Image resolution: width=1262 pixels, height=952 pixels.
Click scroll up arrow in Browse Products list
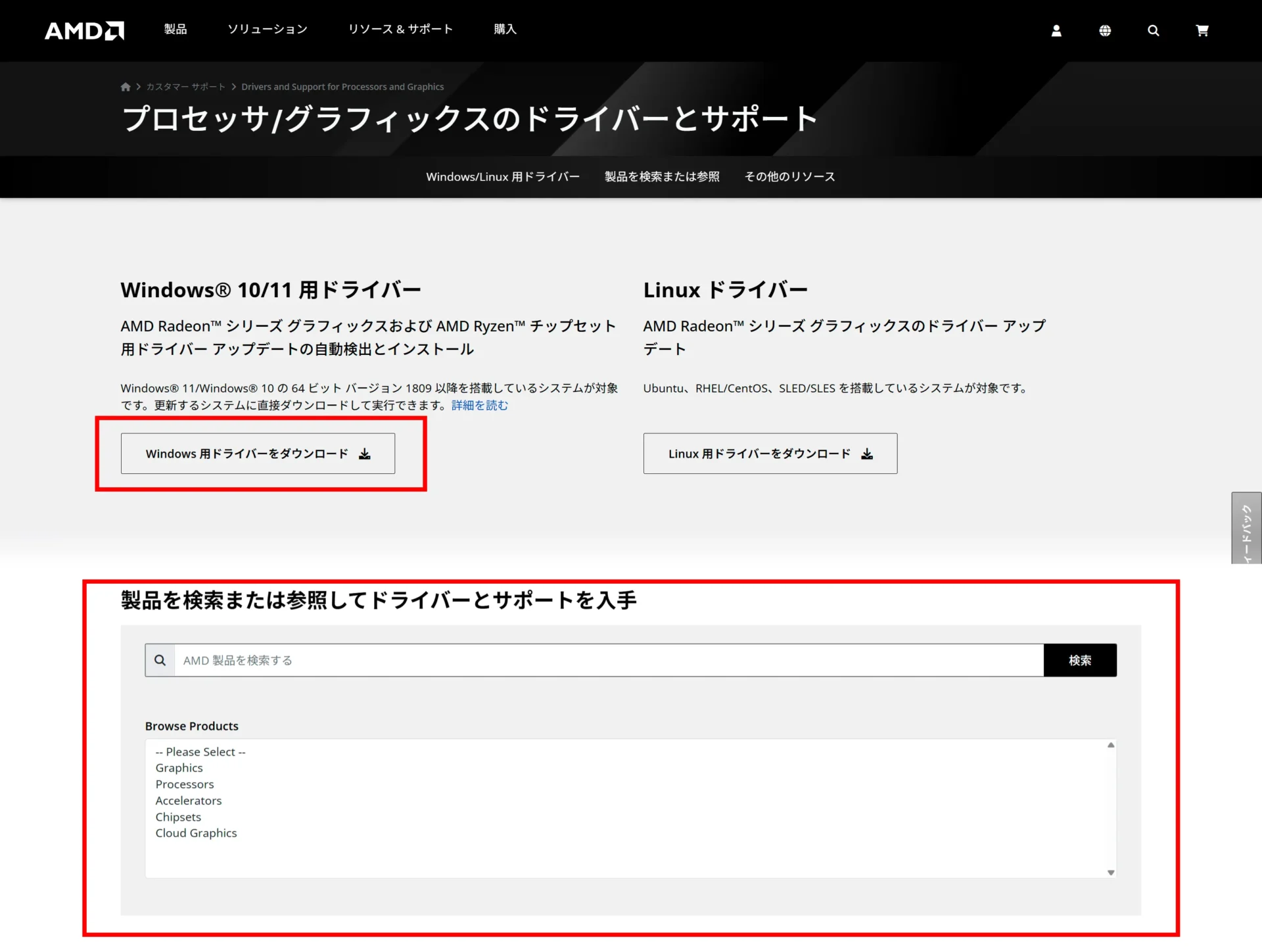(1111, 745)
